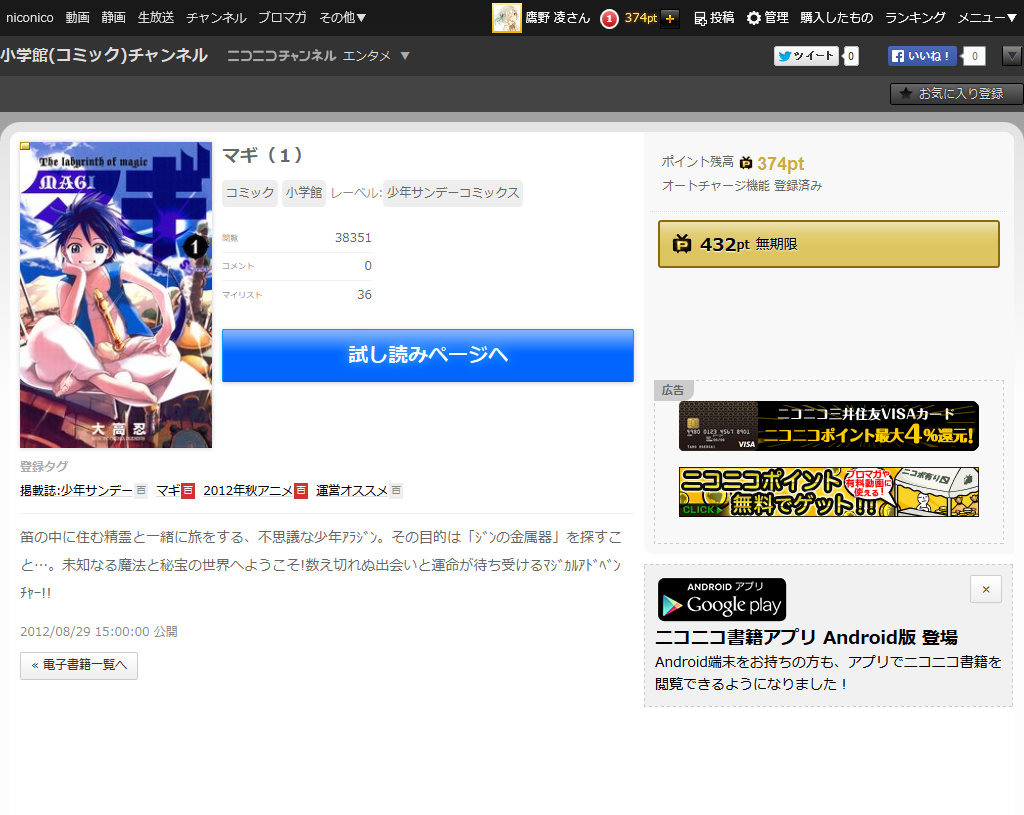1024x815 pixels.
Task: Expand the gray arrow next to share buttons
Action: [x=1012, y=56]
